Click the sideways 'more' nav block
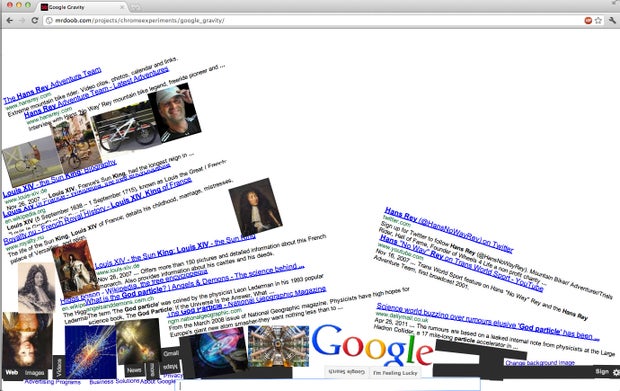 click(152, 370)
